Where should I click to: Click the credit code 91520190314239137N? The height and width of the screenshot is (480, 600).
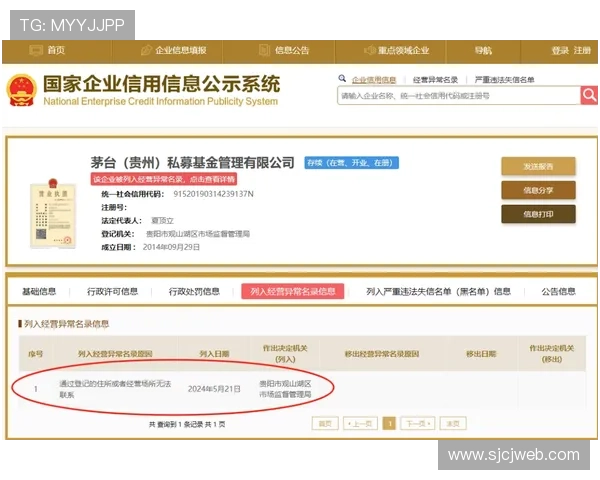pos(214,194)
